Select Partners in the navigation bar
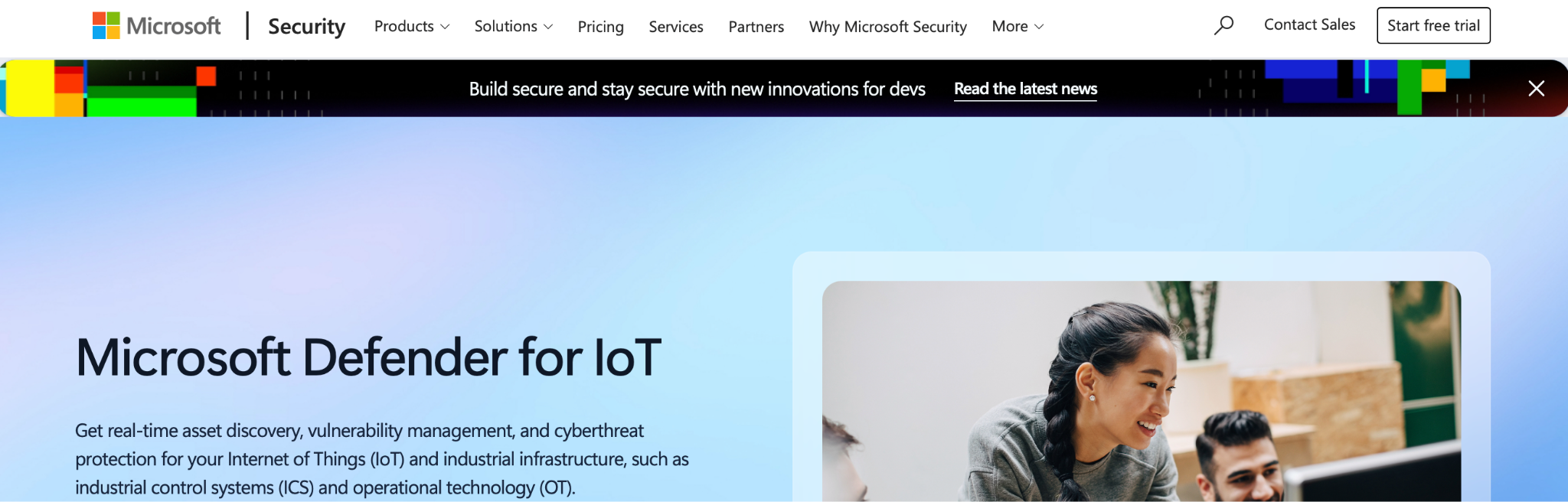Screen dimensions: 1568x502 (756, 27)
